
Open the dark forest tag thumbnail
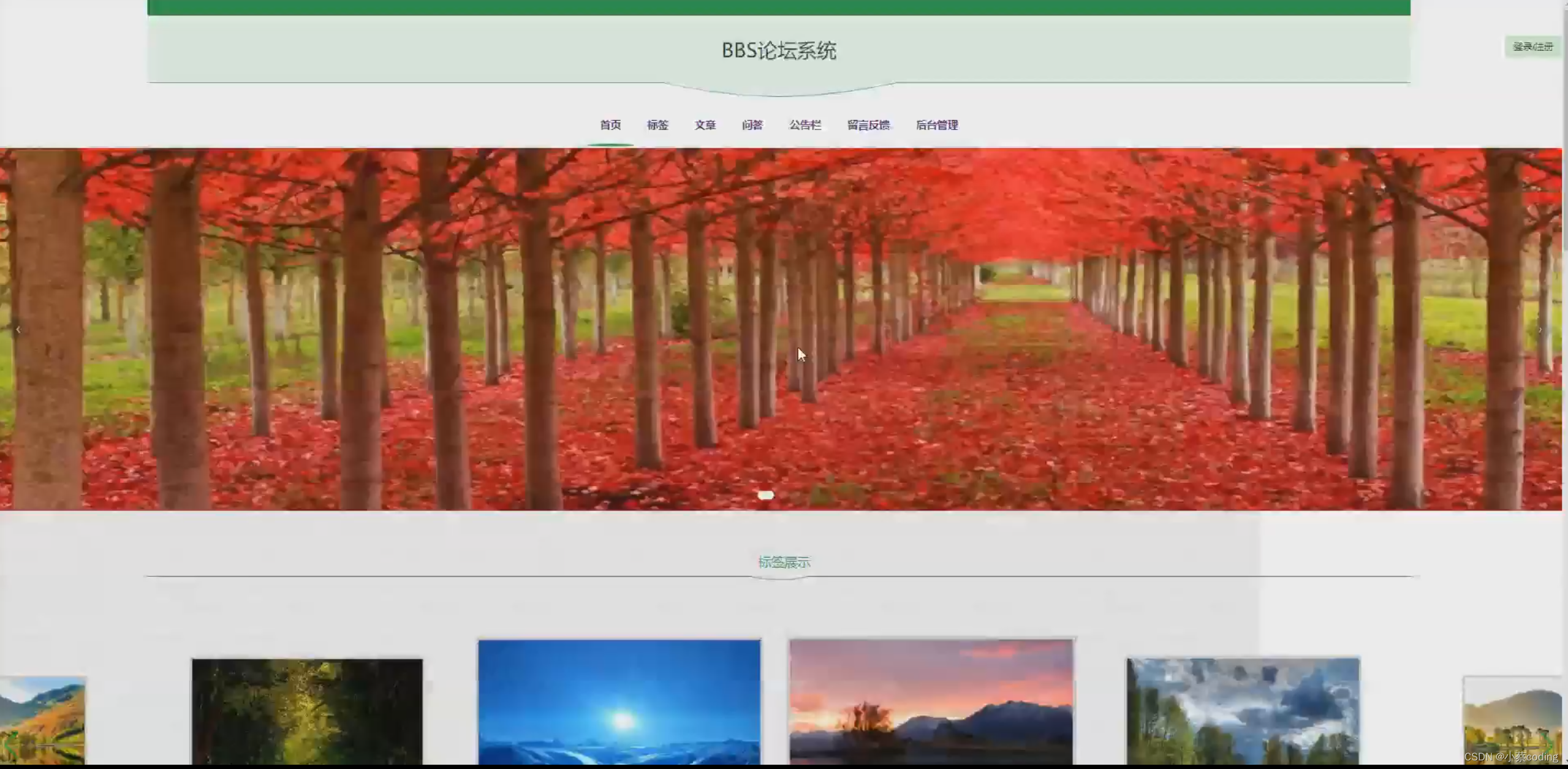[307, 711]
